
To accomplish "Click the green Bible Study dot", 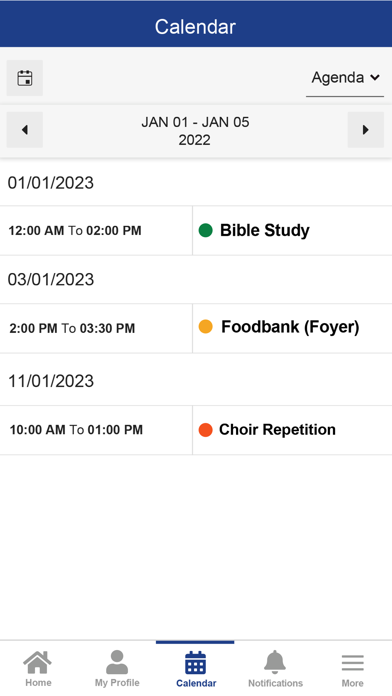I will coord(205,230).
